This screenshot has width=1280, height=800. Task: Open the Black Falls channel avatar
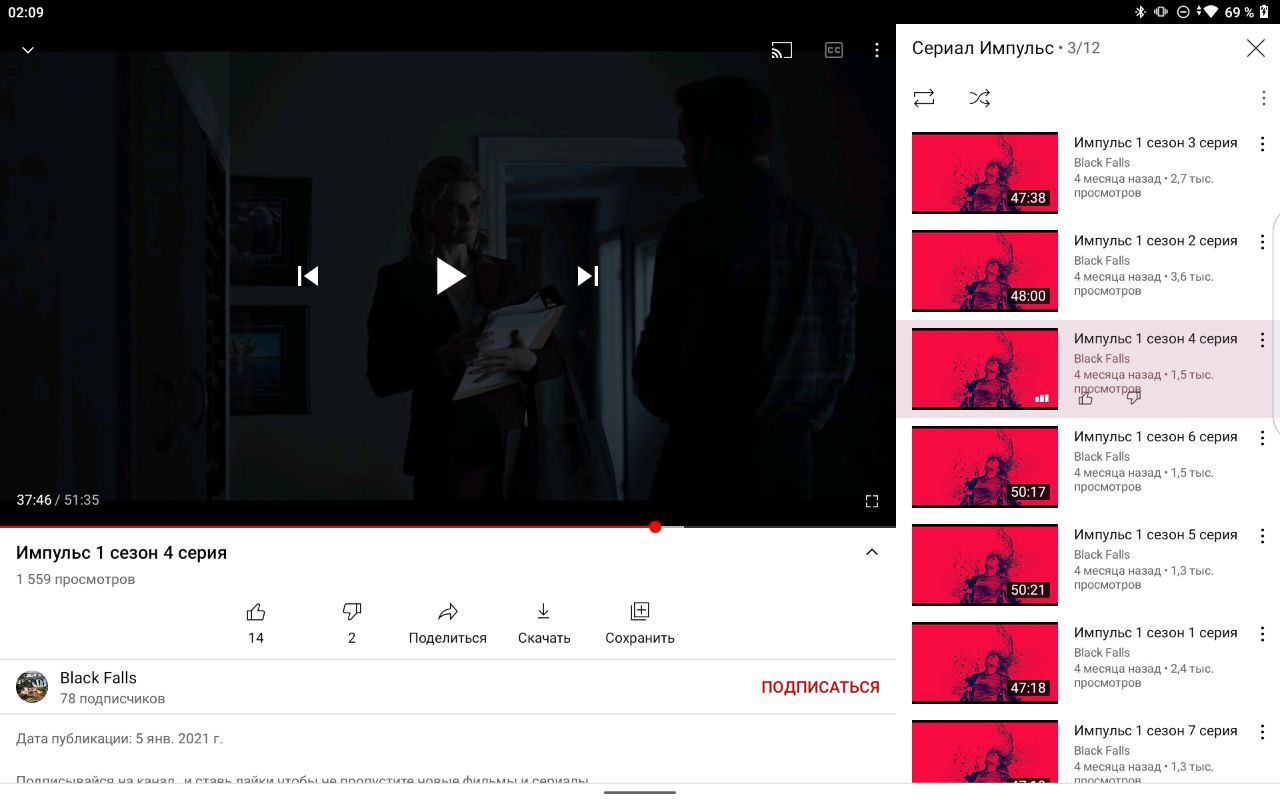[32, 687]
